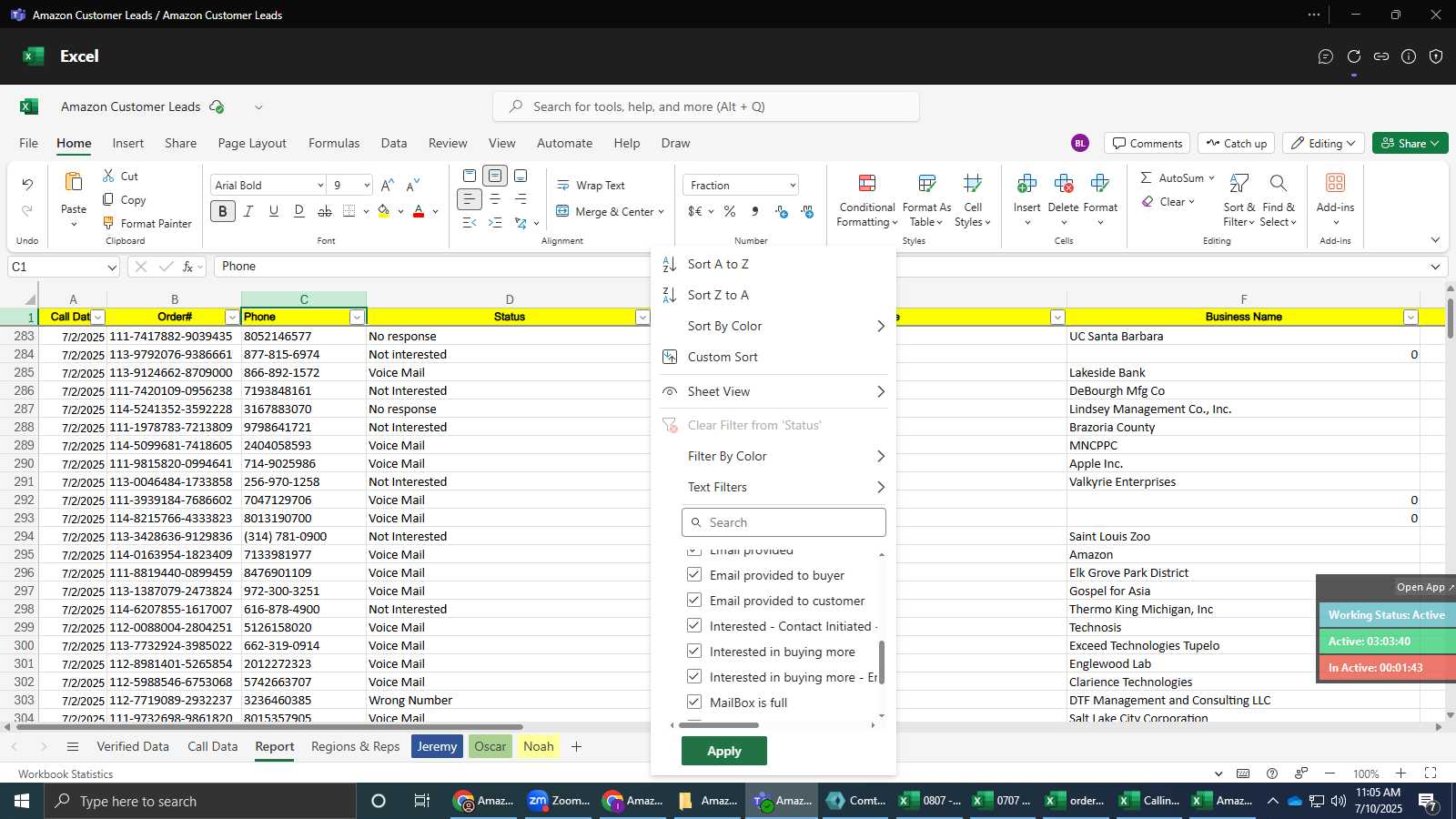Open Find & Select menu
Viewport: 1456px width, 819px height.
tap(1279, 199)
